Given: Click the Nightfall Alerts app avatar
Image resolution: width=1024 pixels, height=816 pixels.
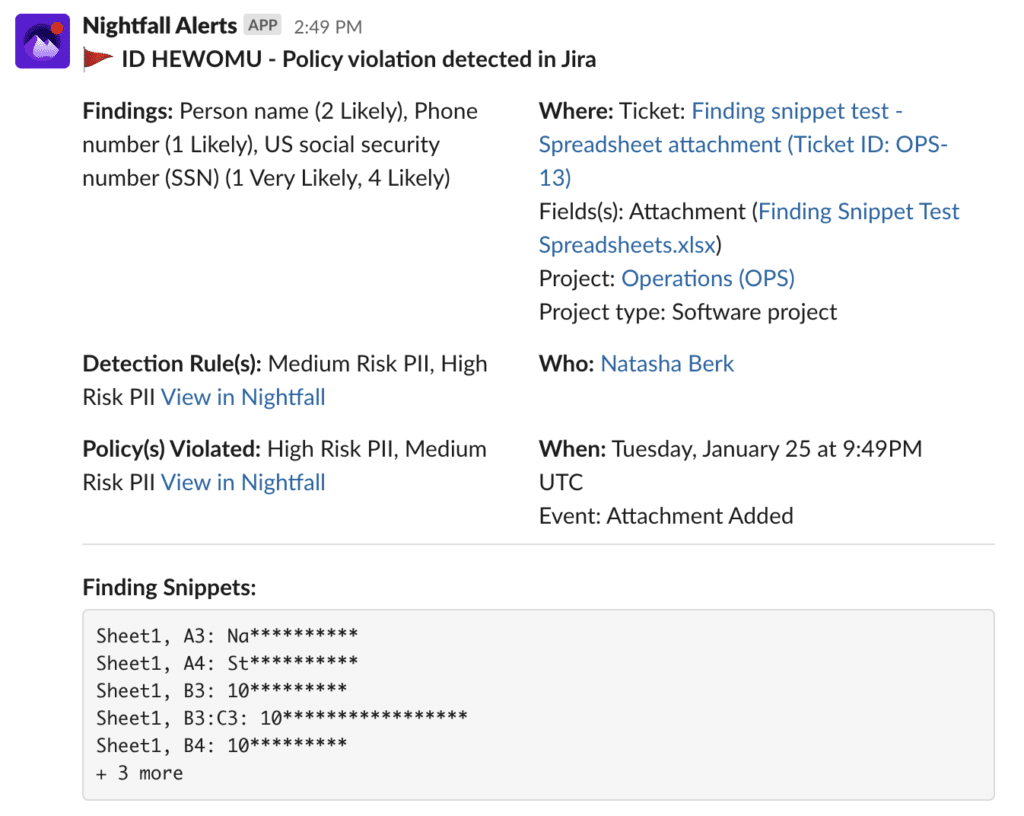Looking at the screenshot, I should tap(42, 42).
